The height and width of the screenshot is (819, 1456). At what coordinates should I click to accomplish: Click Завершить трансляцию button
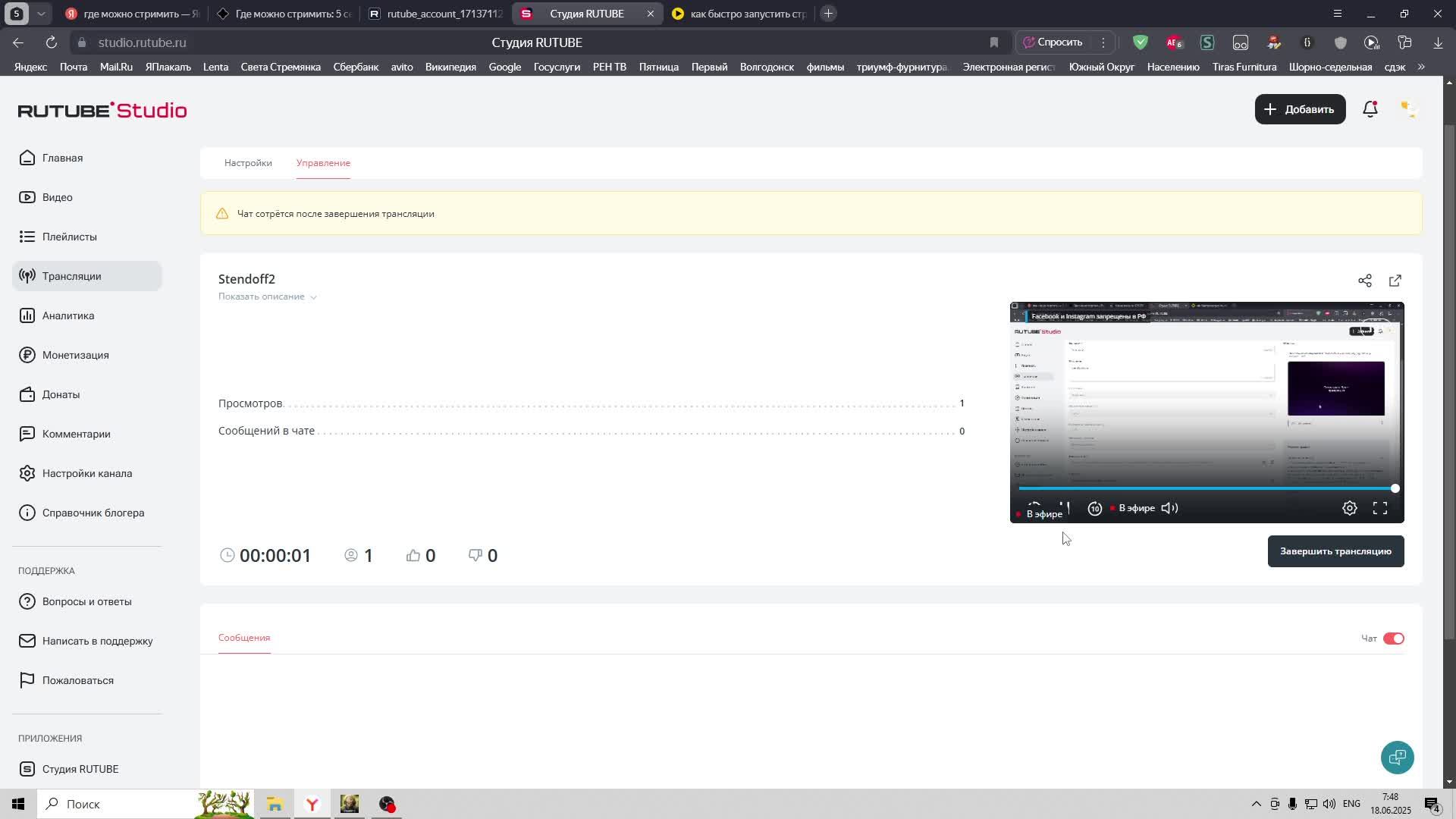click(1335, 551)
